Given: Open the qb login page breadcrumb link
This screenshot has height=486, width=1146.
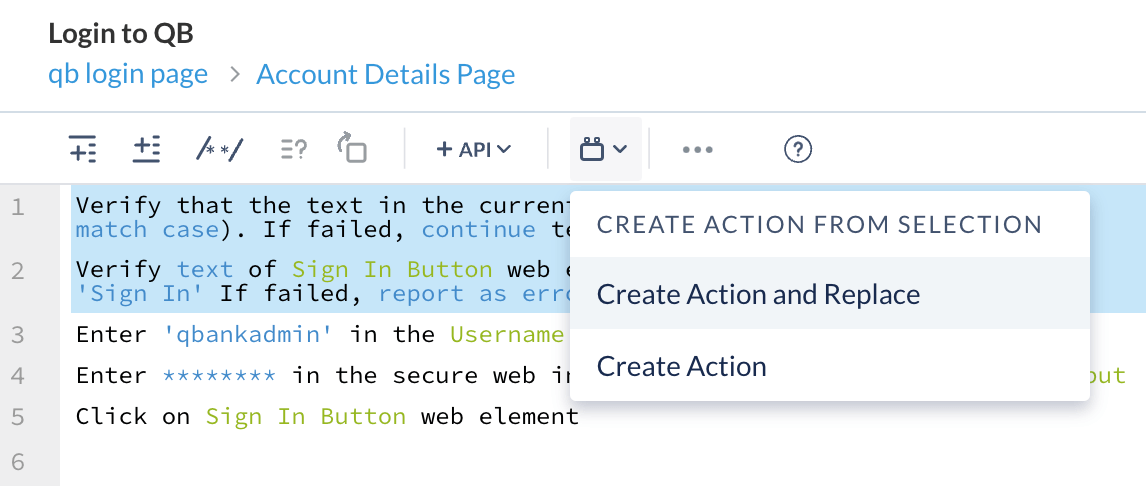Looking at the screenshot, I should (128, 74).
